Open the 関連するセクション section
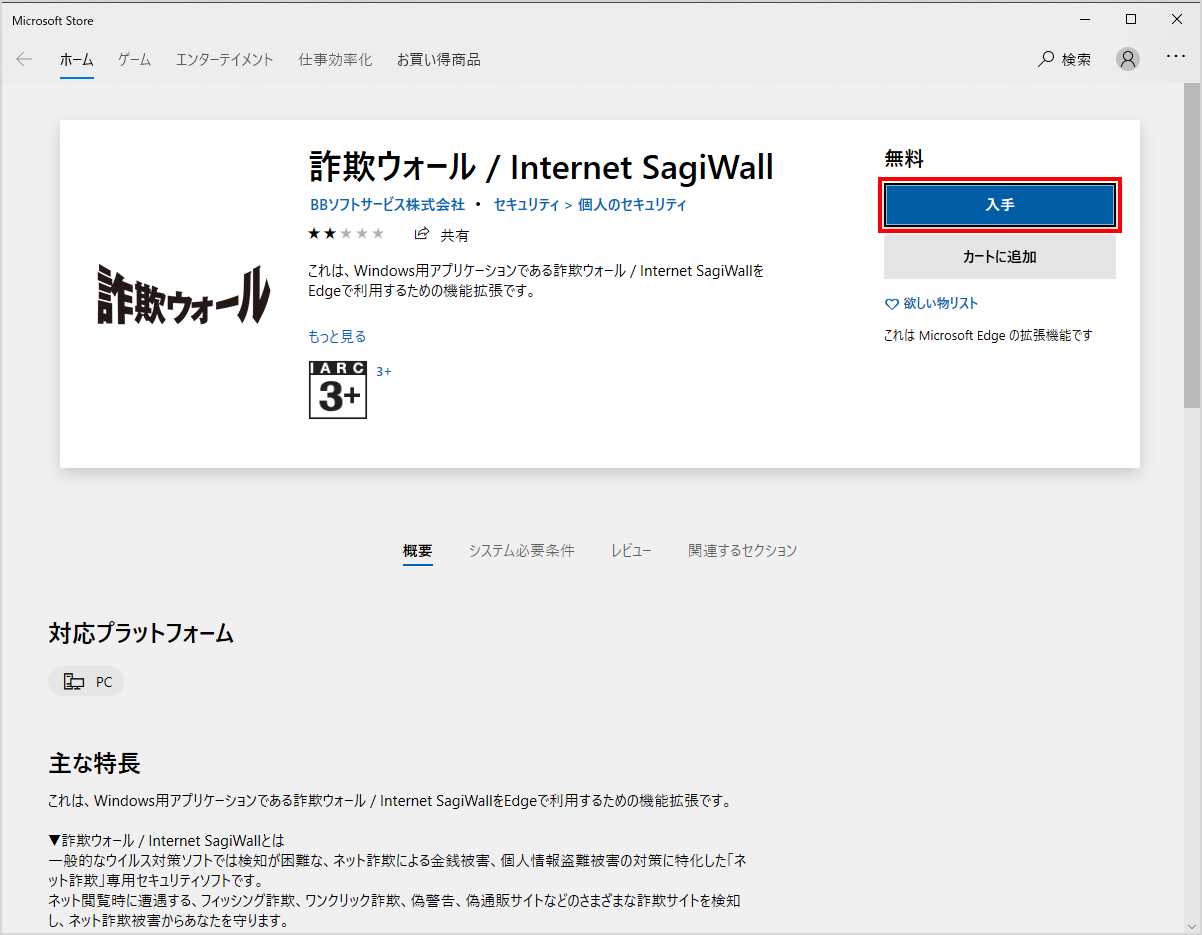 [743, 550]
